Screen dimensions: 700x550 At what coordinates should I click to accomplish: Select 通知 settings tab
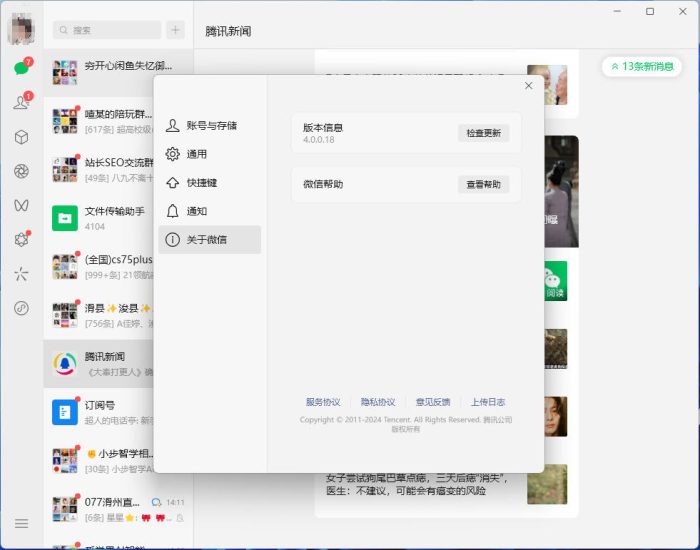click(x=210, y=211)
